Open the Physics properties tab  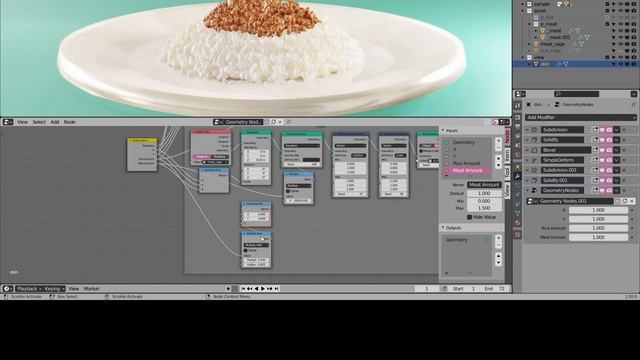[518, 195]
